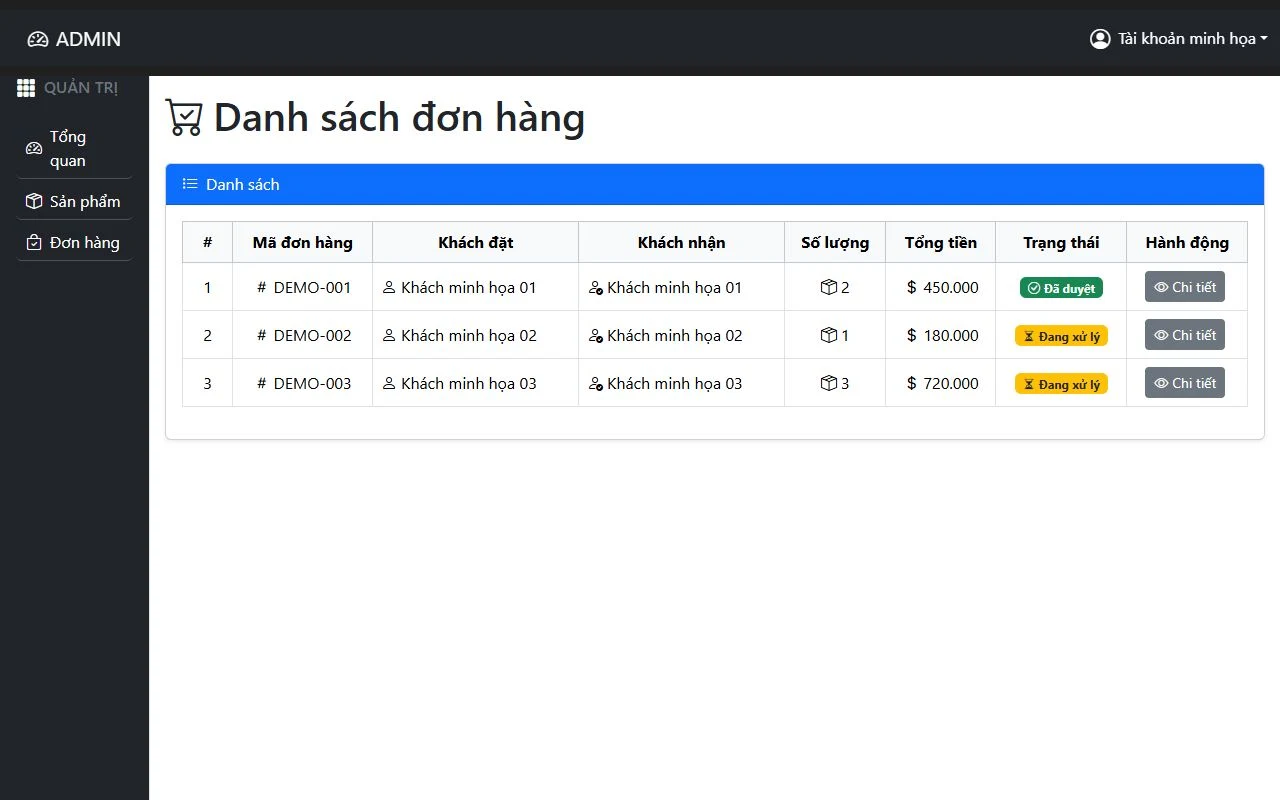Image resolution: width=1280 pixels, height=800 pixels.
Task: Click the person-check icon beside receiver Khách minh họa 02
Action: point(596,335)
